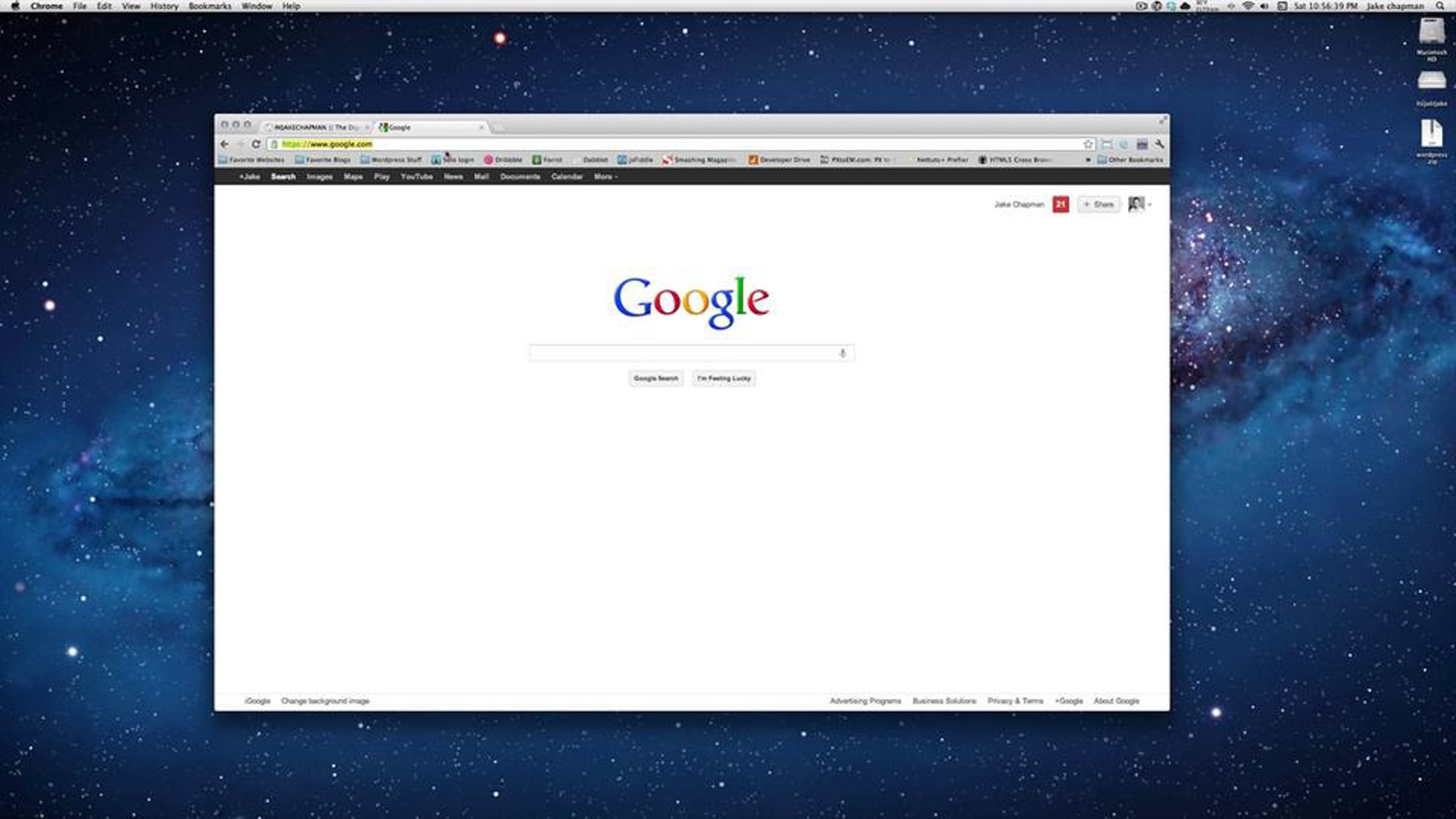The height and width of the screenshot is (819, 1456).
Task: Expand the More menu in Google bar
Action: [605, 177]
